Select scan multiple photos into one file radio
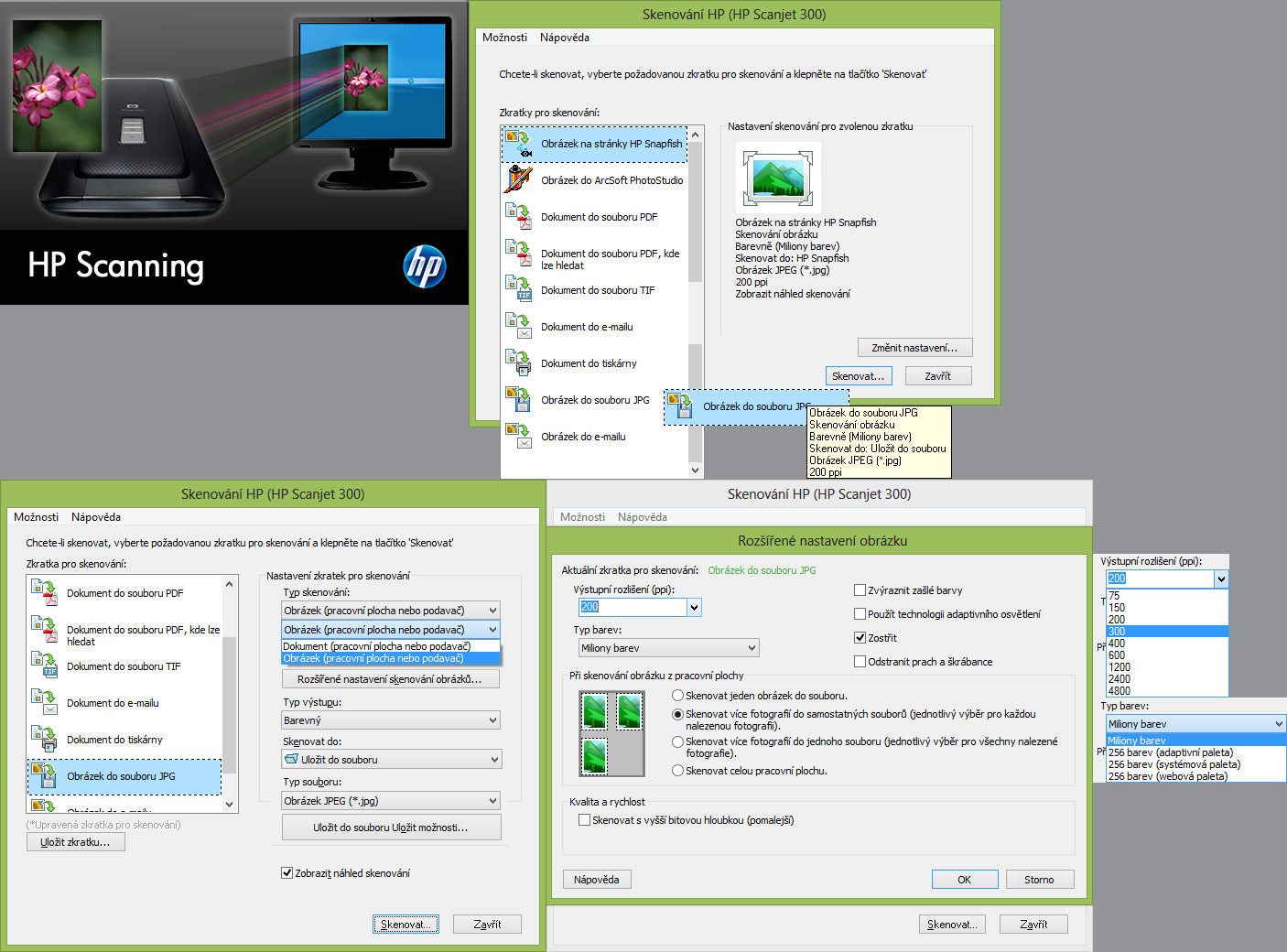Screen dimensions: 1287x952 point(678,741)
